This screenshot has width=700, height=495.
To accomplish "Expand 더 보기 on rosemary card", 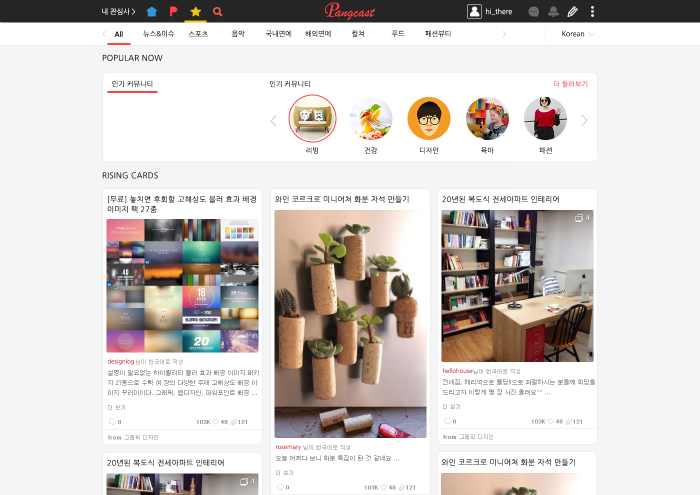I will click(284, 473).
